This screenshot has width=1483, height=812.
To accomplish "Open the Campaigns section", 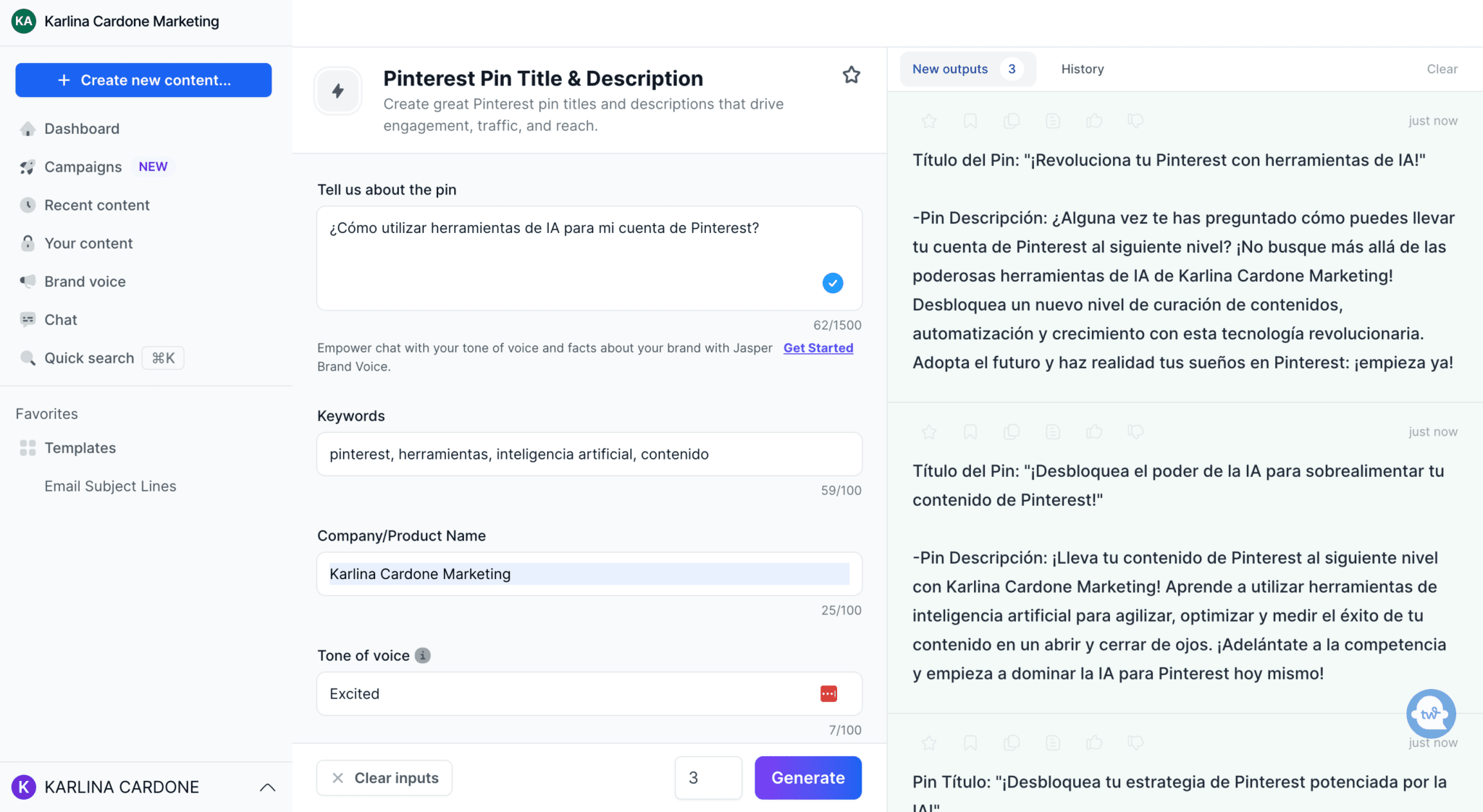I will [x=82, y=166].
